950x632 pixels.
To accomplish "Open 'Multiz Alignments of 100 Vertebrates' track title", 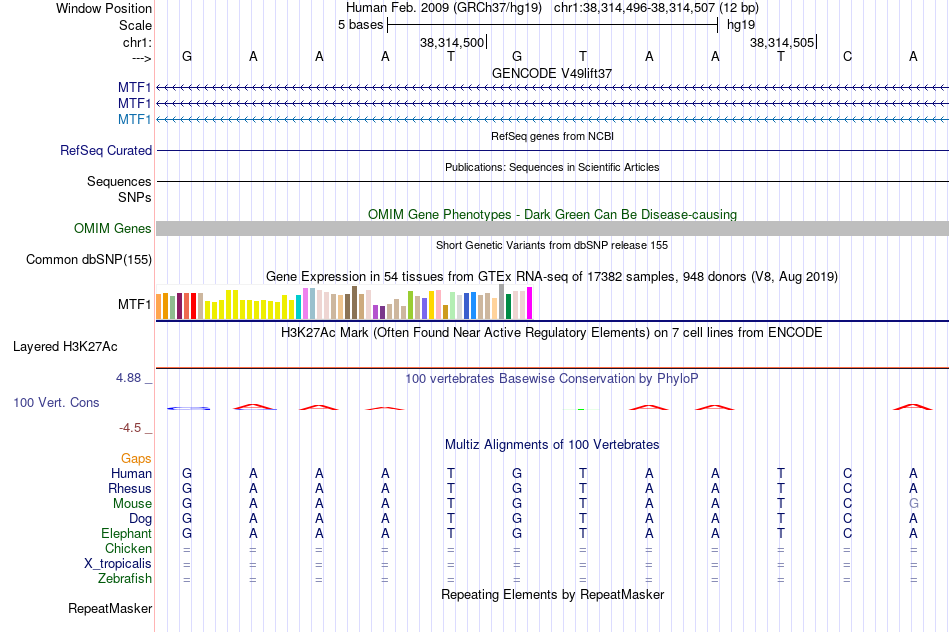I will [x=552, y=445].
